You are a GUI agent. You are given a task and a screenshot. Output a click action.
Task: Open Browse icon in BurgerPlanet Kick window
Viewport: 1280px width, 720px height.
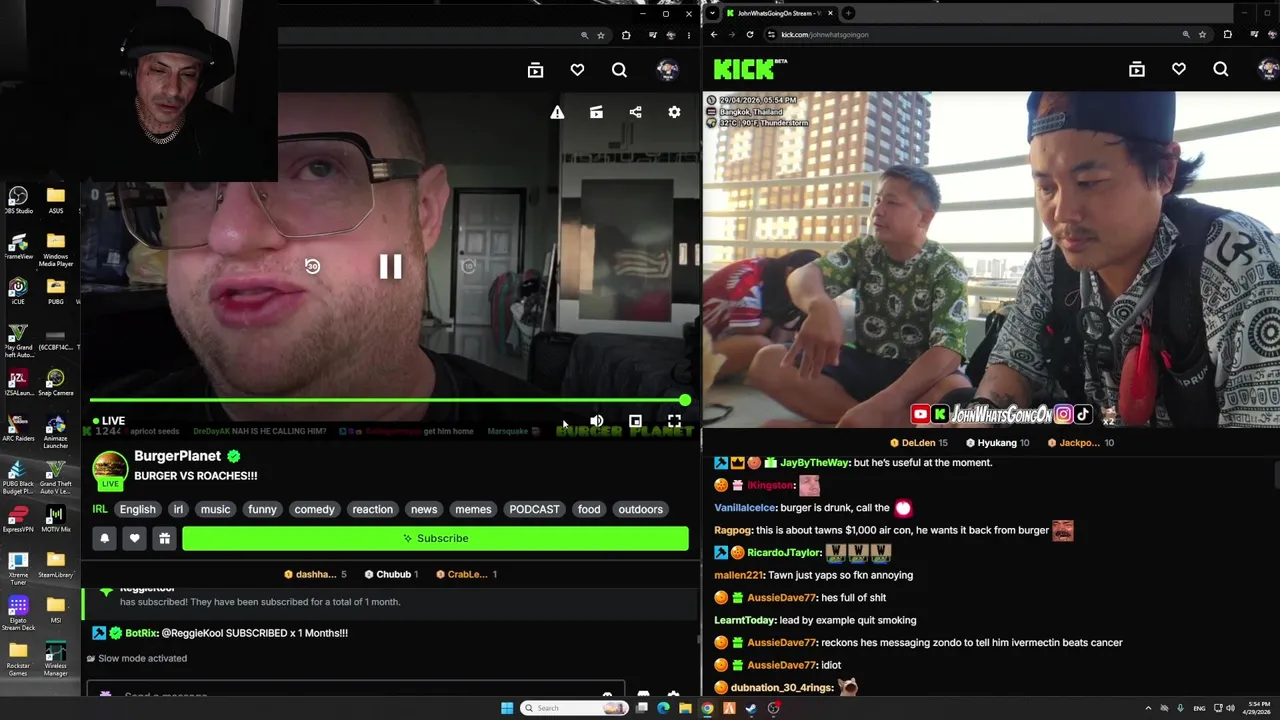tap(535, 69)
